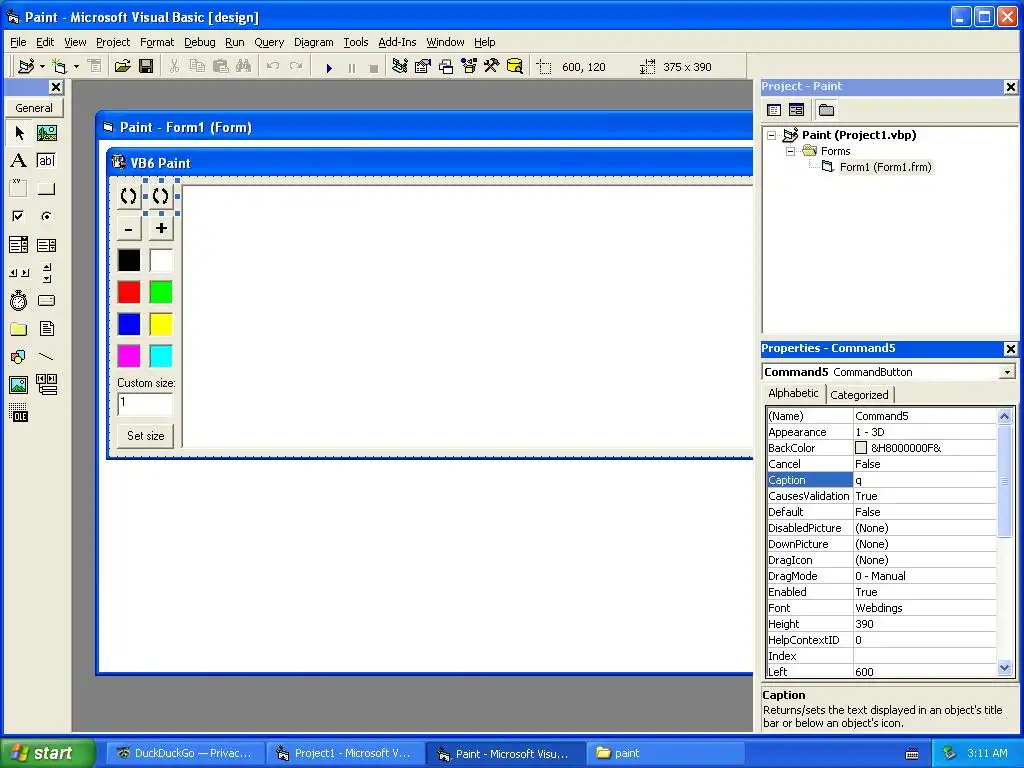The height and width of the screenshot is (768, 1024).
Task: Open Data View Window toolbar icon
Action: pos(515,67)
